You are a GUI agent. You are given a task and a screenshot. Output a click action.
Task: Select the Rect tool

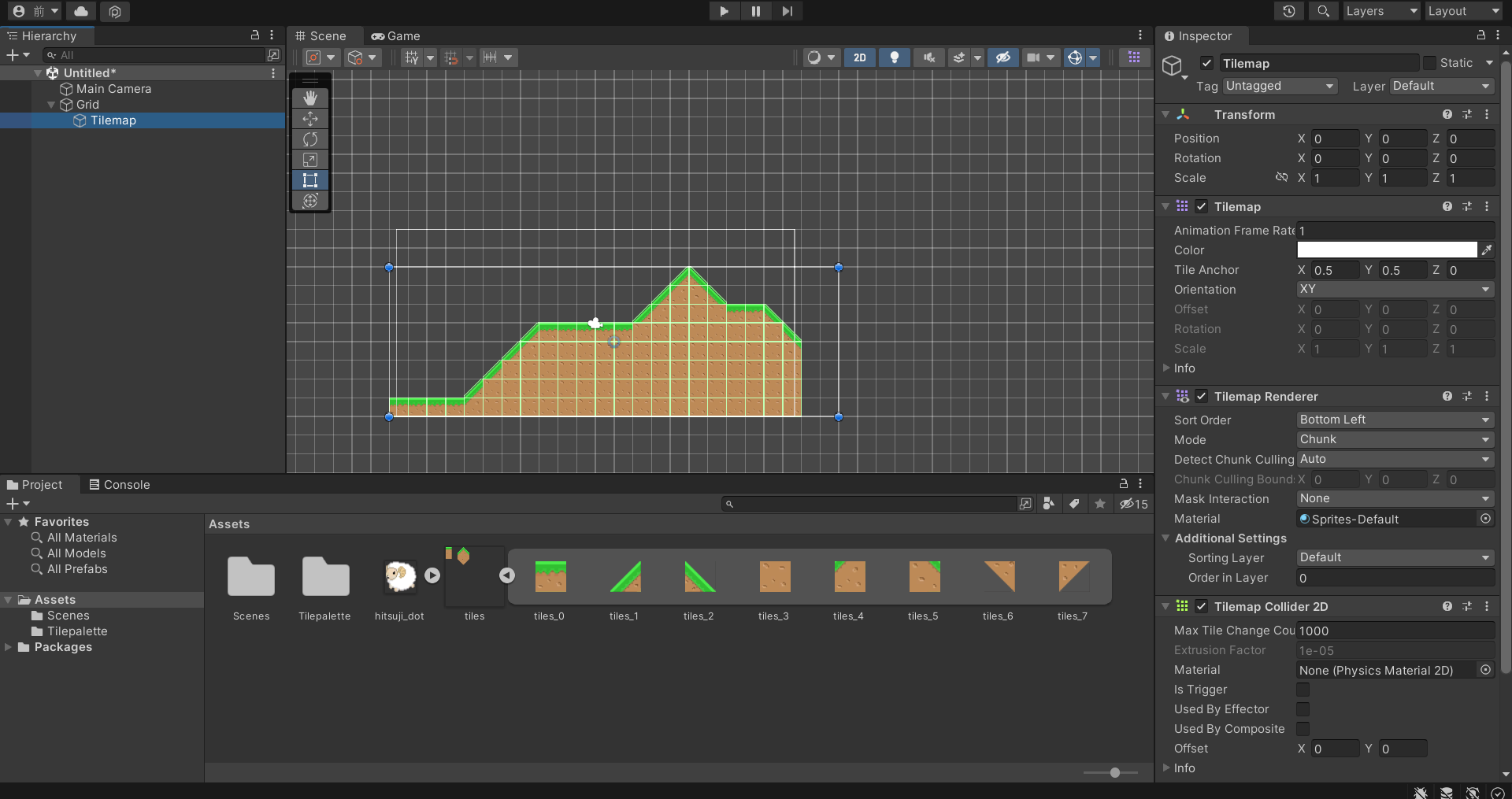(x=310, y=180)
